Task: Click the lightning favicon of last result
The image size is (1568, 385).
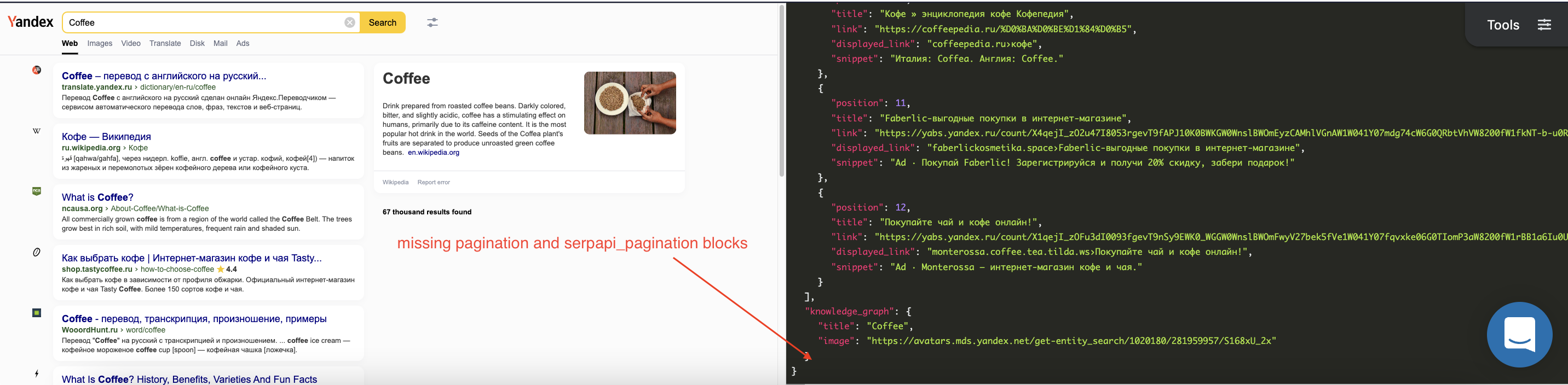Action: click(x=37, y=374)
